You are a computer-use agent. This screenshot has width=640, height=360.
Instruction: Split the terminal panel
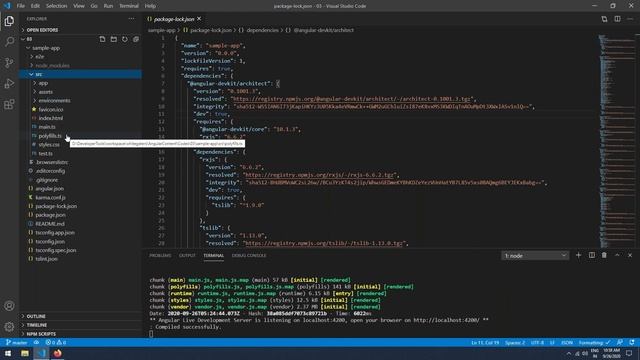tap(591, 255)
